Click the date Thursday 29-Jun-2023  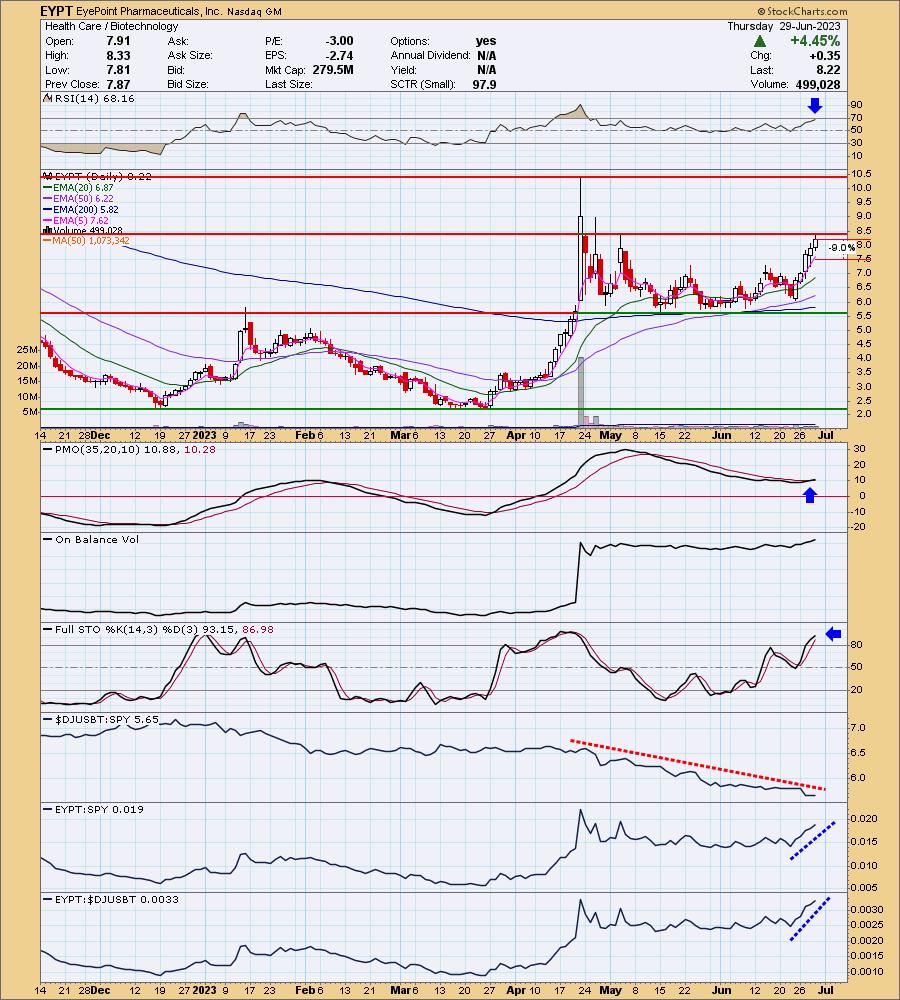click(784, 26)
